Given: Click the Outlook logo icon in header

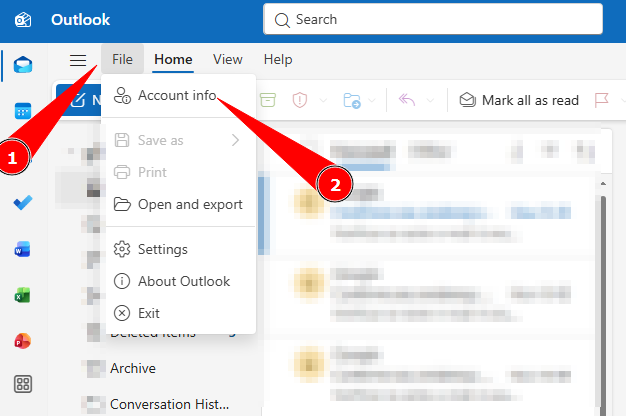Looking at the screenshot, I should 23,20.
